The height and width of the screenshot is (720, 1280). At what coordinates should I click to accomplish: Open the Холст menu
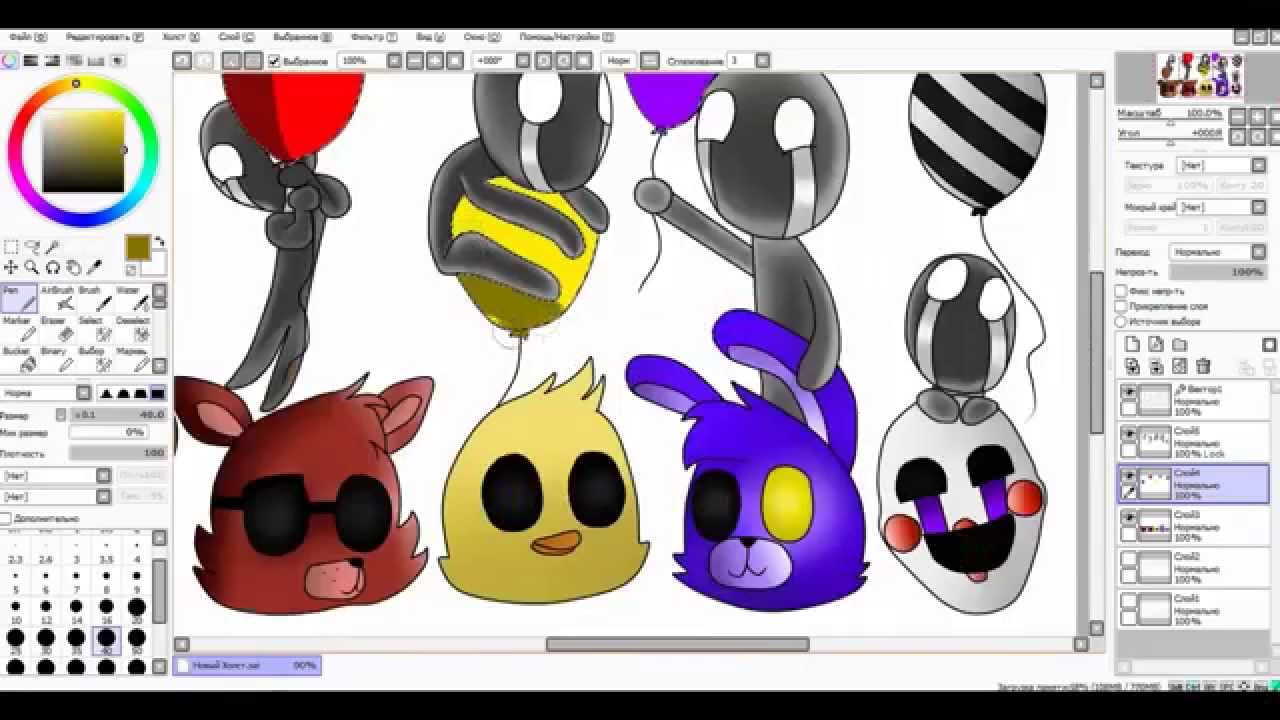click(179, 37)
